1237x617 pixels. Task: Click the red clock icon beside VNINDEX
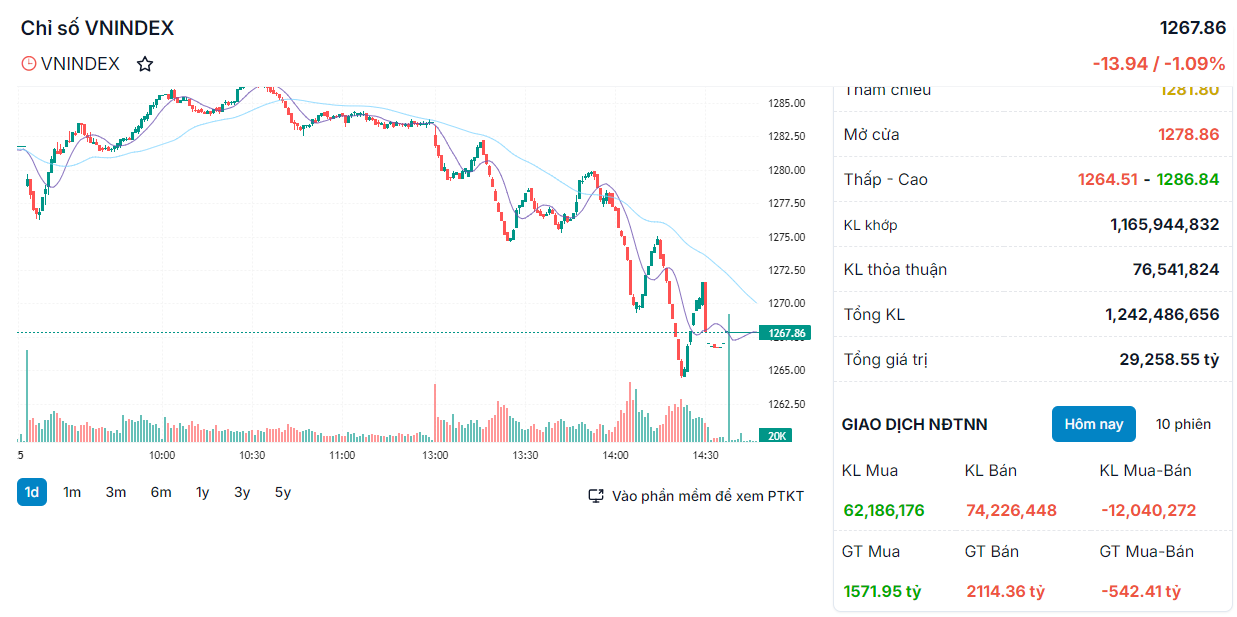click(29, 64)
